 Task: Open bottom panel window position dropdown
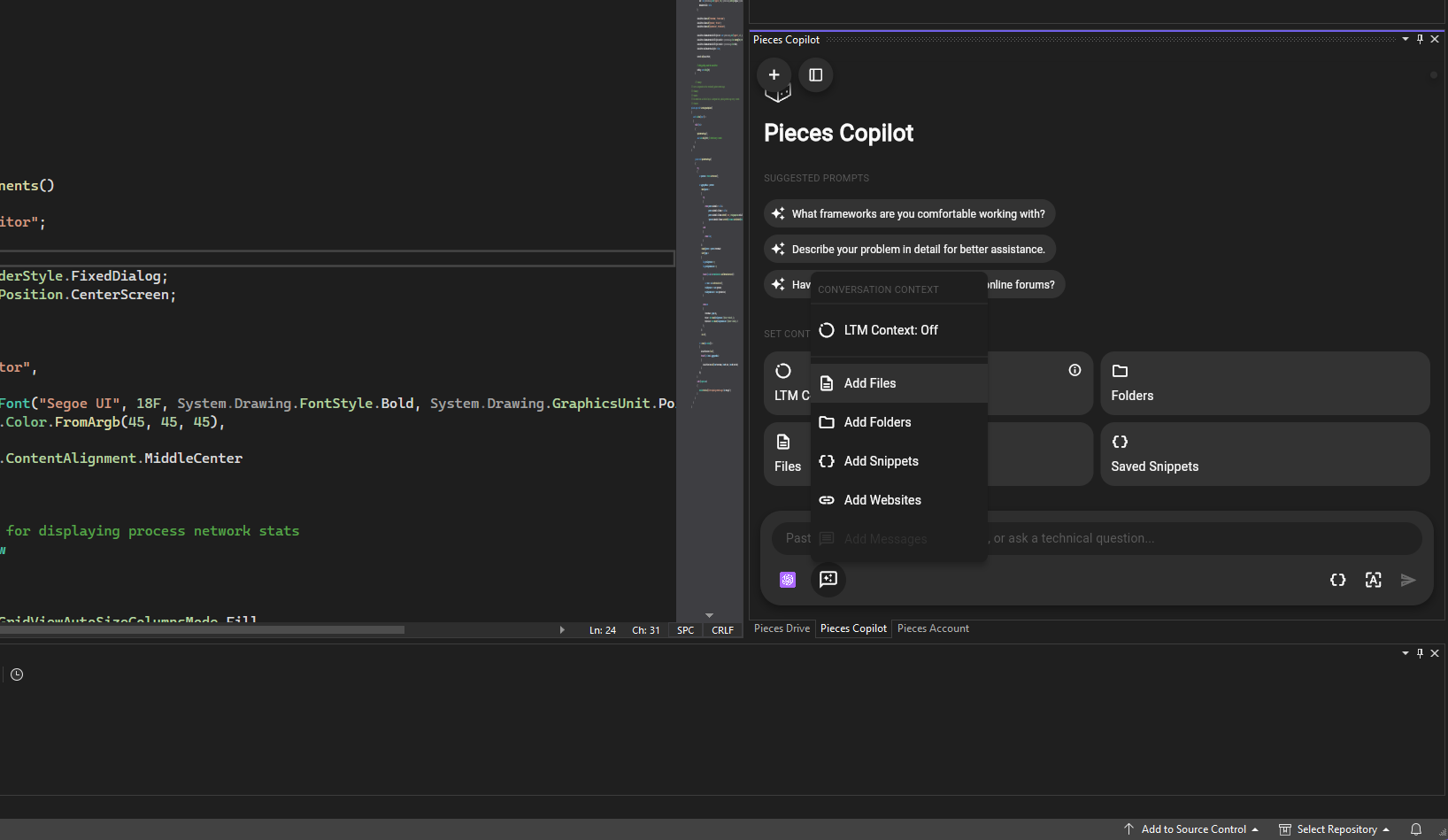1406,653
